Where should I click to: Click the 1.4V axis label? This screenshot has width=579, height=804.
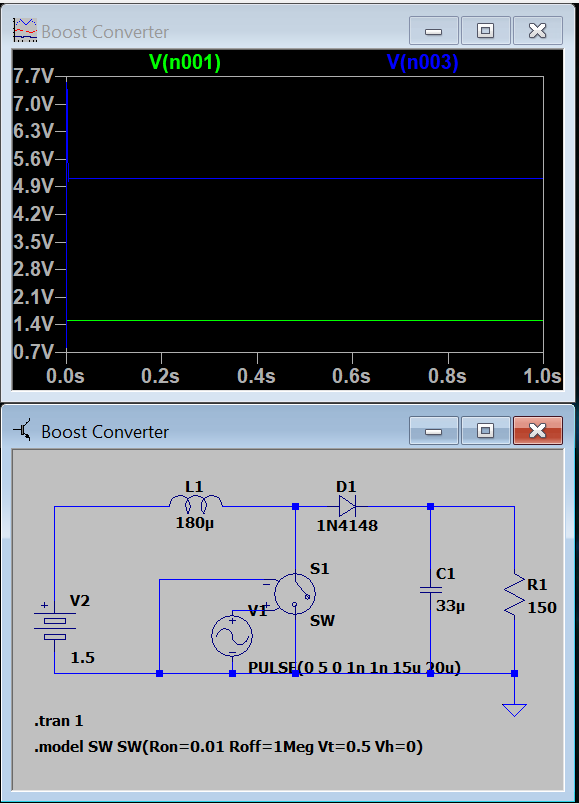[33, 324]
